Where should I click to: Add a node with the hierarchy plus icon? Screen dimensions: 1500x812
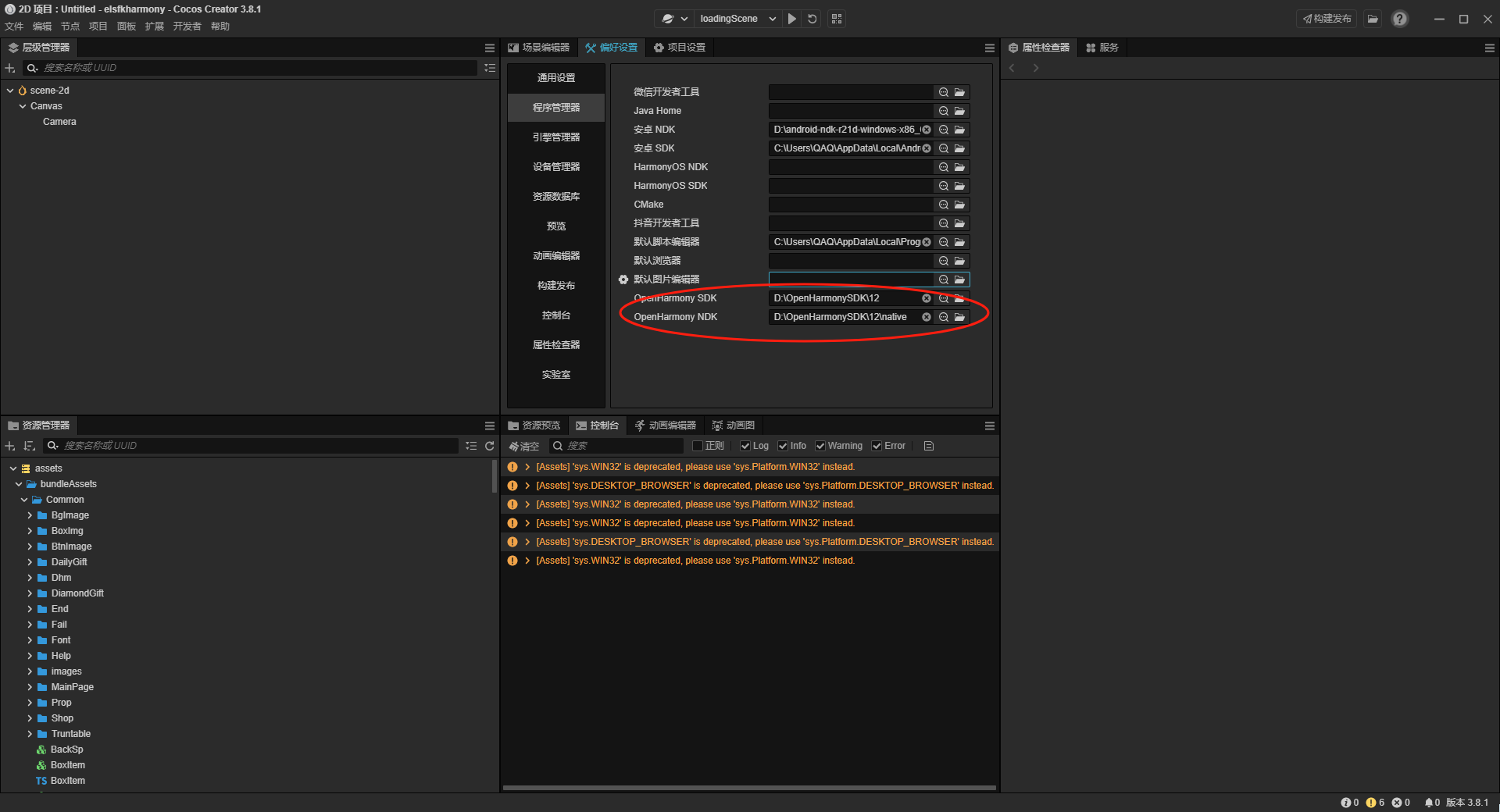pyautogui.click(x=10, y=68)
